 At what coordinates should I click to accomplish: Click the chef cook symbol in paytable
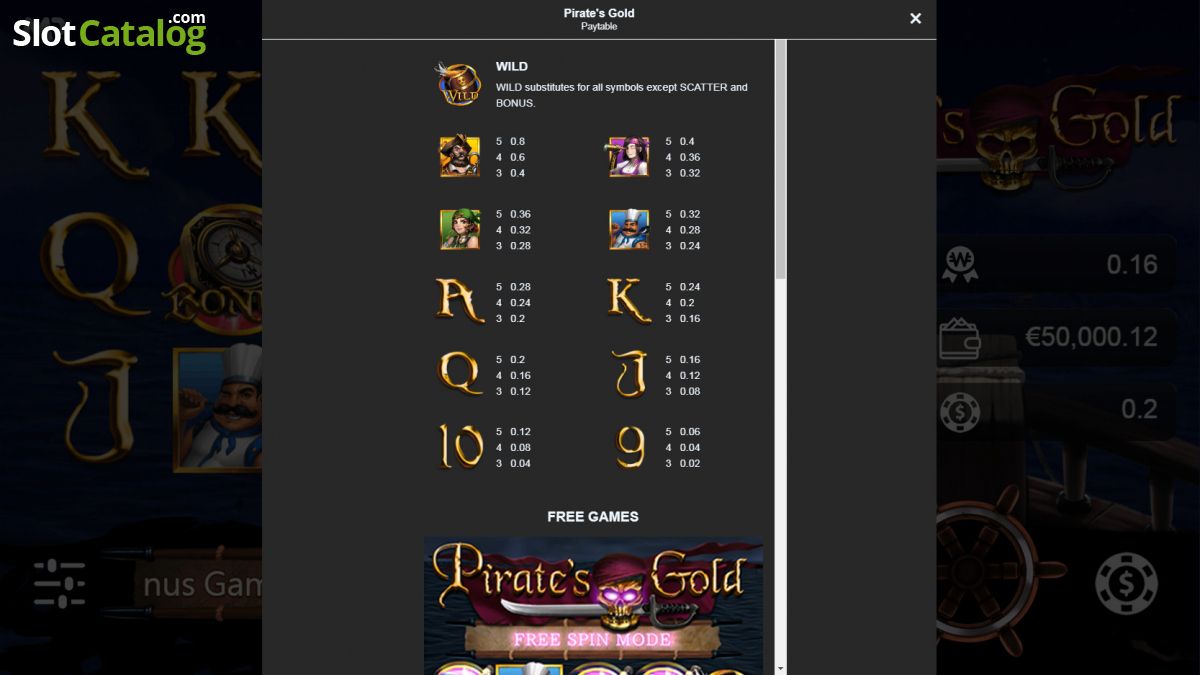pos(629,229)
